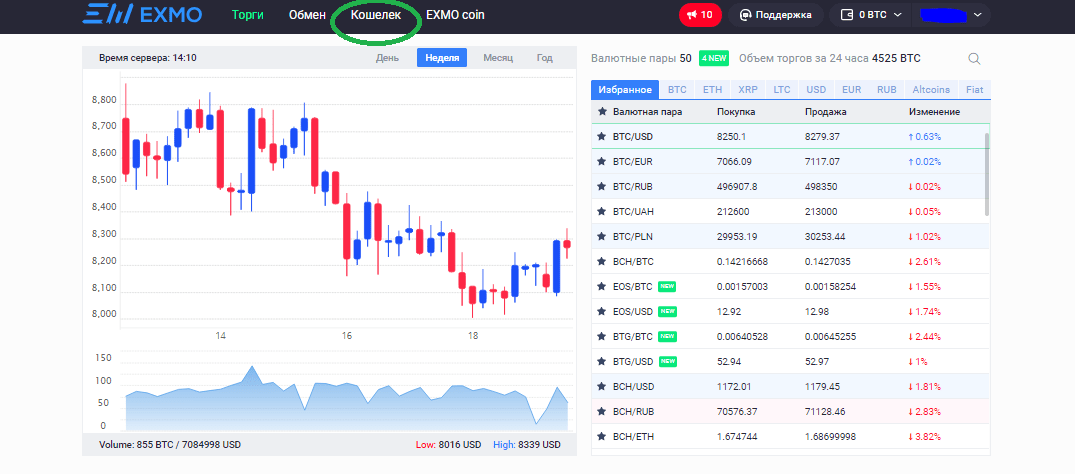The width and height of the screenshot is (1075, 474).
Task: Click star beside BTG/BTC pair
Action: click(x=601, y=336)
